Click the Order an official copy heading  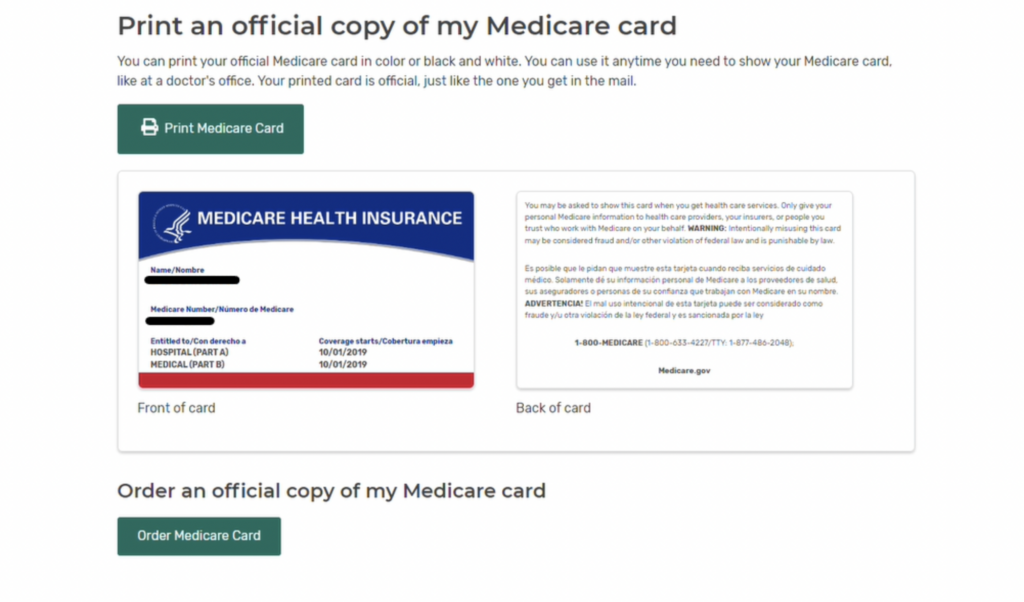(332, 491)
